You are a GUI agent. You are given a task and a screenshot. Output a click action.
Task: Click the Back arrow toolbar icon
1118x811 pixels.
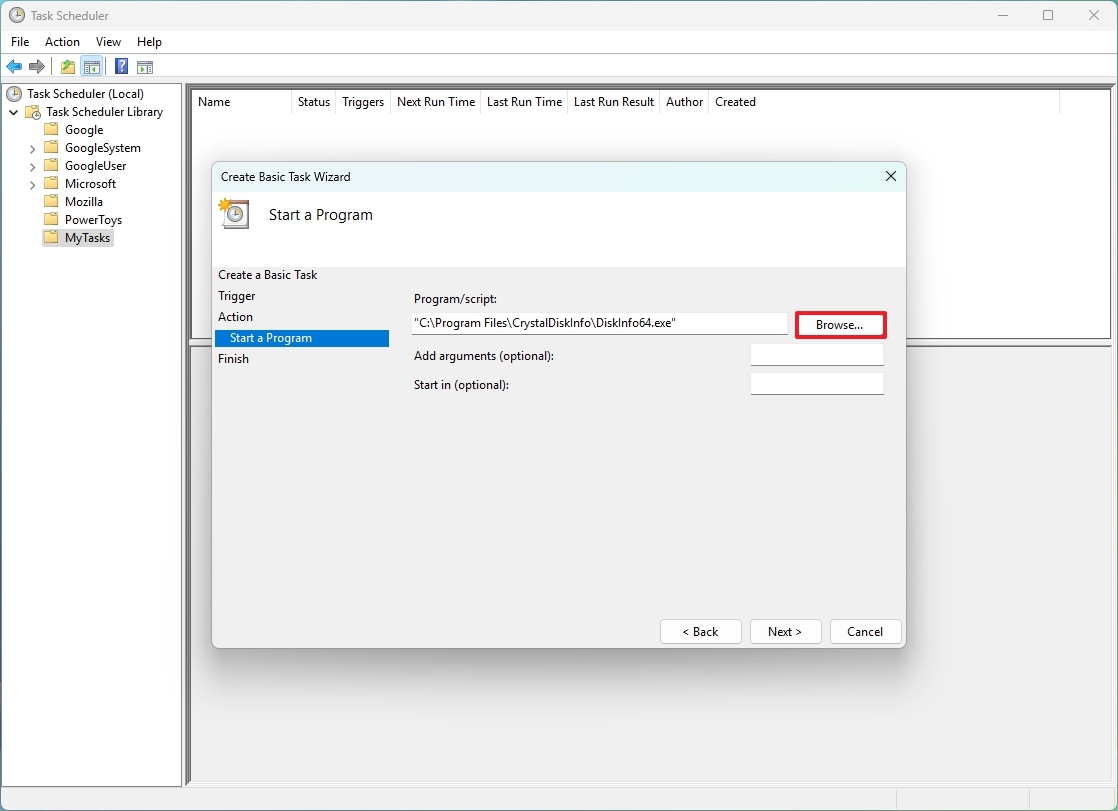point(14,67)
